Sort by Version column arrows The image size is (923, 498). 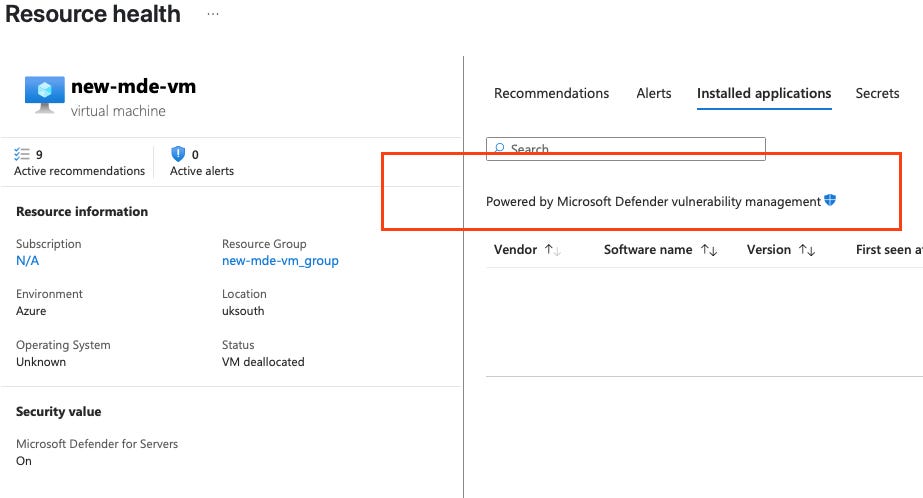click(x=806, y=250)
